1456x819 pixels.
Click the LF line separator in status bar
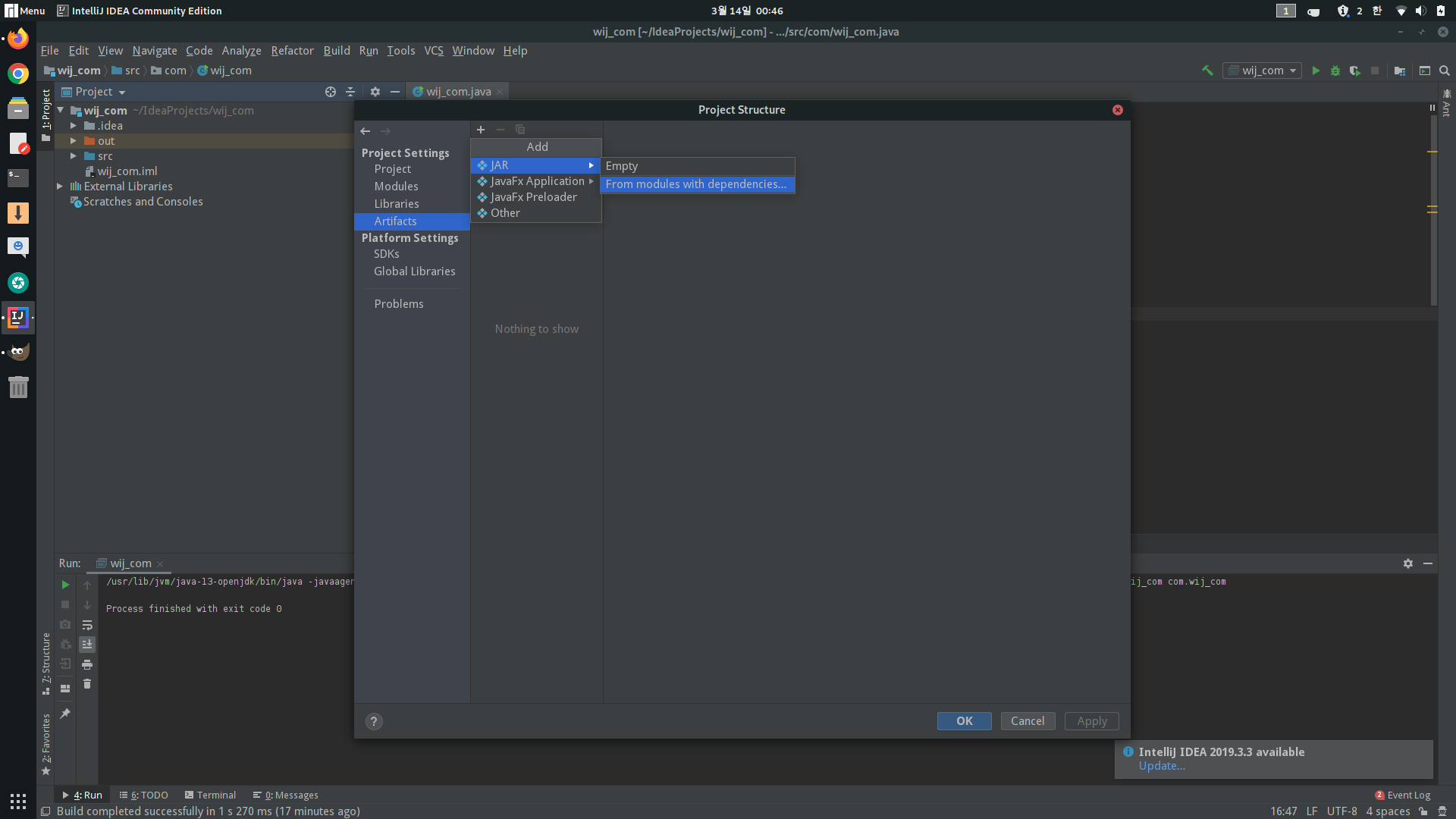point(1312,811)
